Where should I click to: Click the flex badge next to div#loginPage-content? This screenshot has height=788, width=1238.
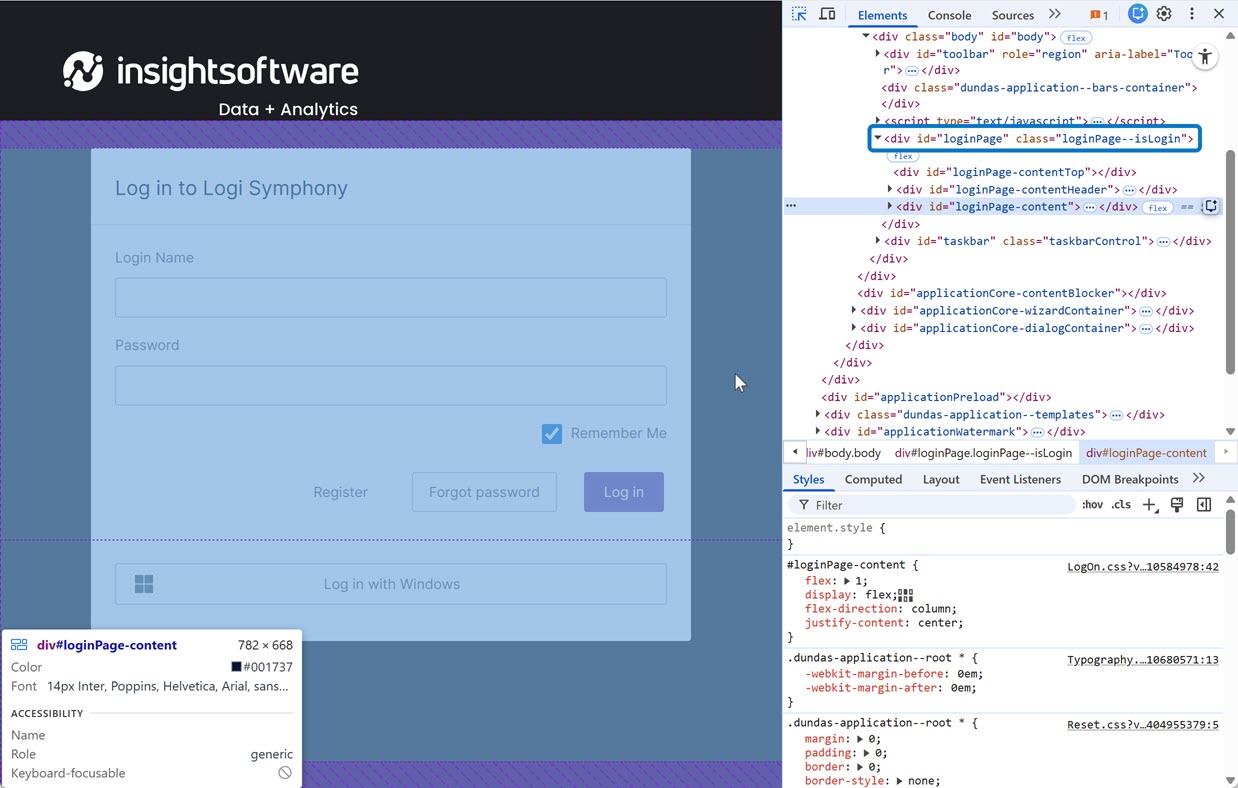point(1156,206)
